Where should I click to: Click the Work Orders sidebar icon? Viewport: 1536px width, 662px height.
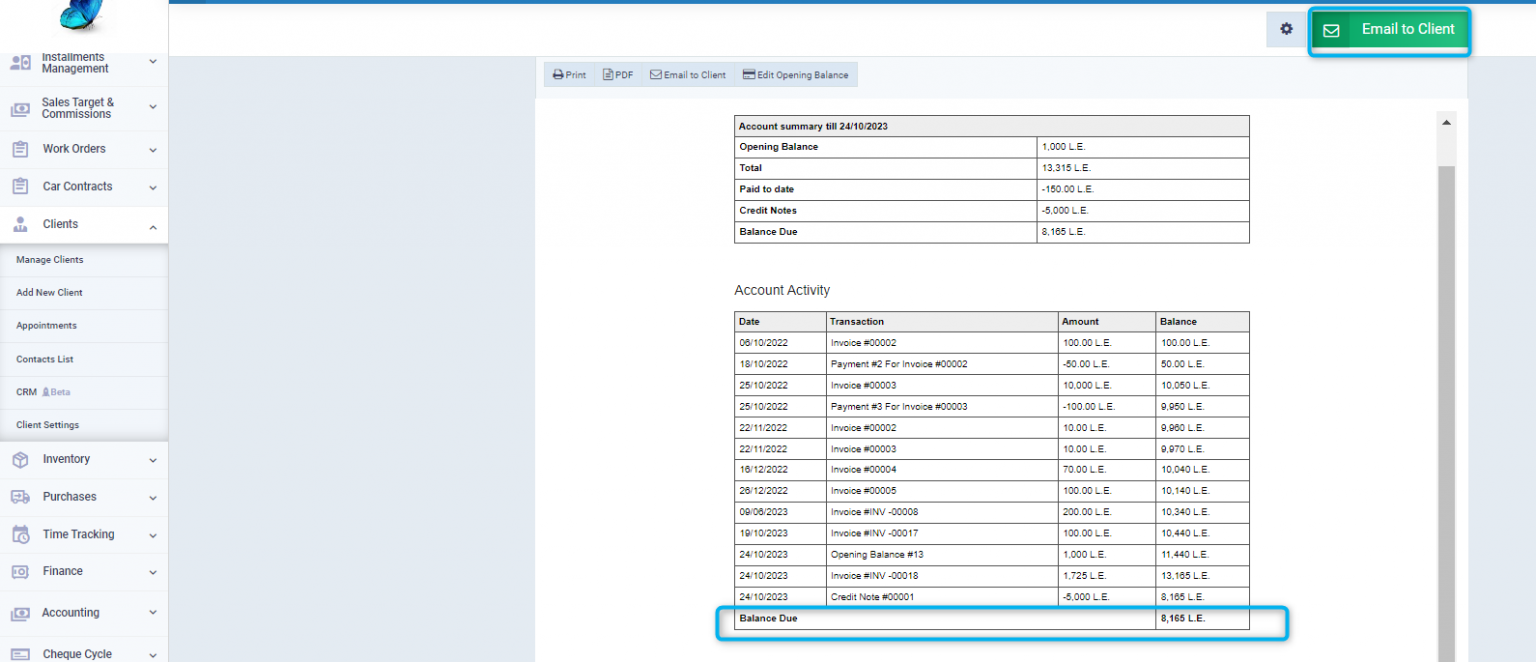(x=22, y=149)
